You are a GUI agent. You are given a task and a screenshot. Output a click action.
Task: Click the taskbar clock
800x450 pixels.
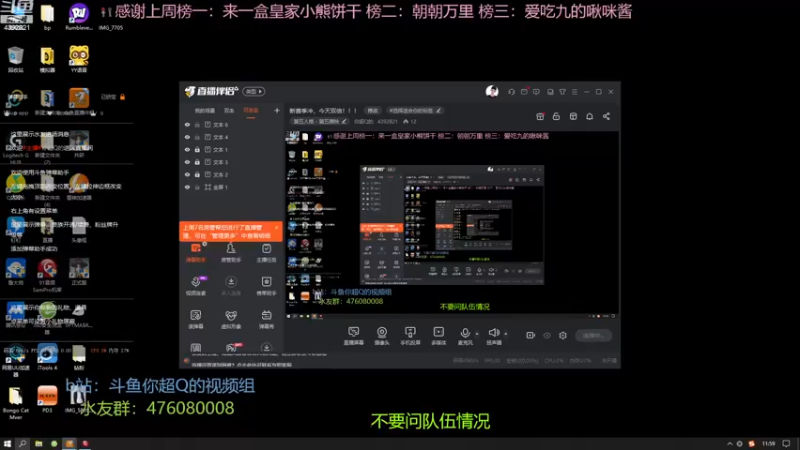point(768,444)
